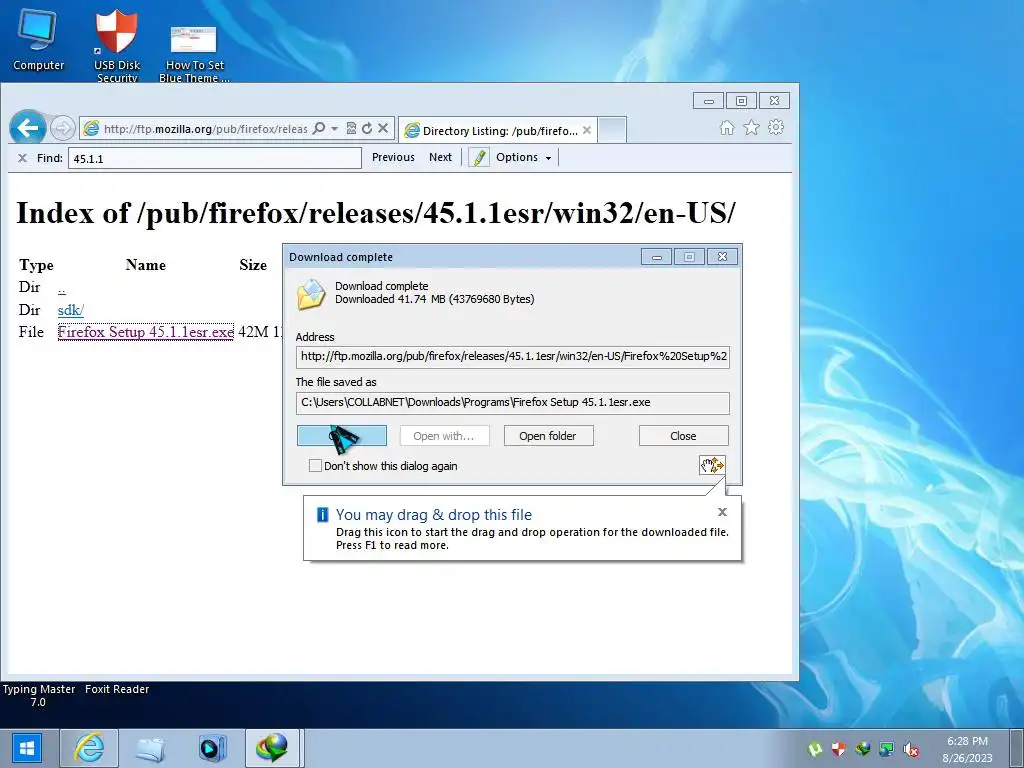Image resolution: width=1024 pixels, height=768 pixels.
Task: Click the Name column header
Action: point(146,265)
